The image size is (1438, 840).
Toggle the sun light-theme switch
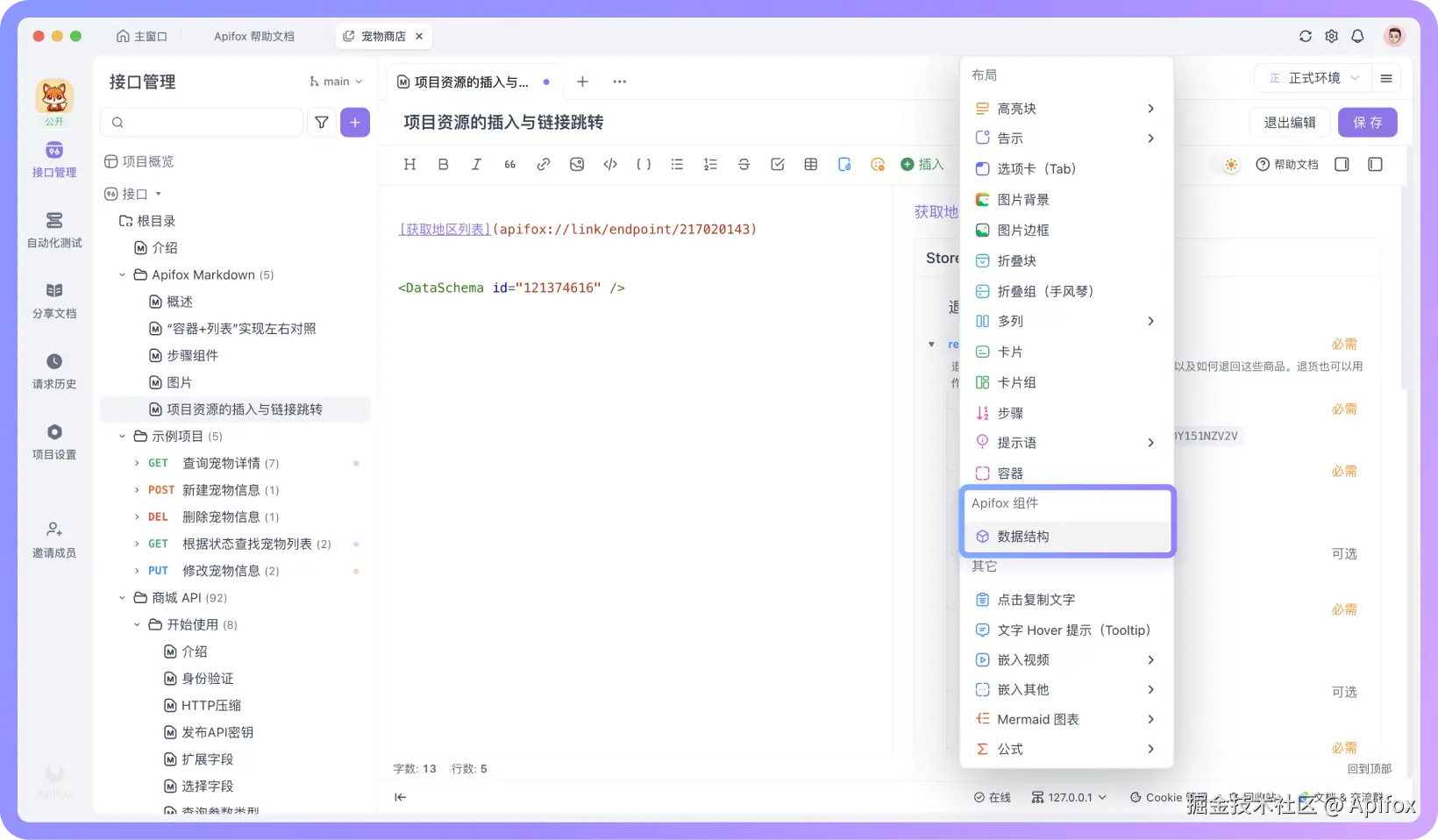pos(1231,165)
